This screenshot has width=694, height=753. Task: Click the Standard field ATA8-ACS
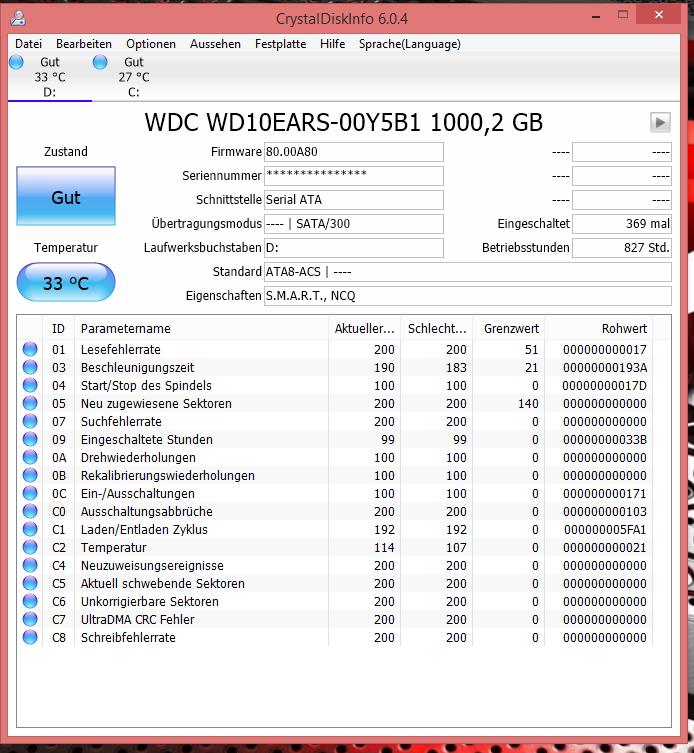468,272
